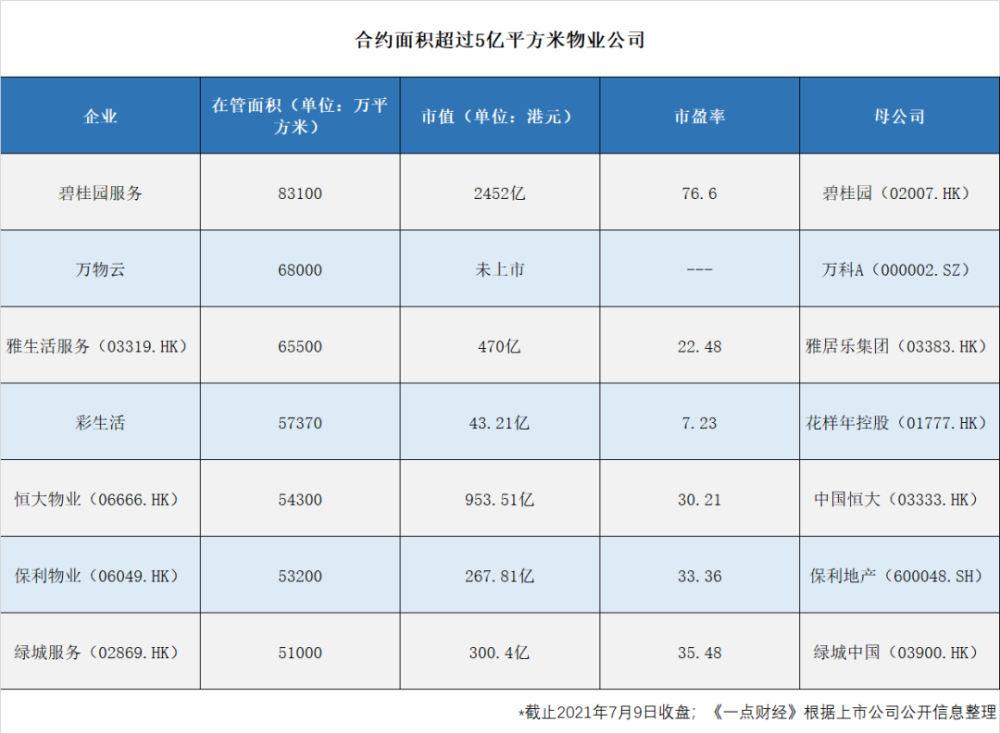Viewport: 1000px width, 734px height.
Task: Click the 76.6 P/E ratio cell
Action: coord(700,193)
